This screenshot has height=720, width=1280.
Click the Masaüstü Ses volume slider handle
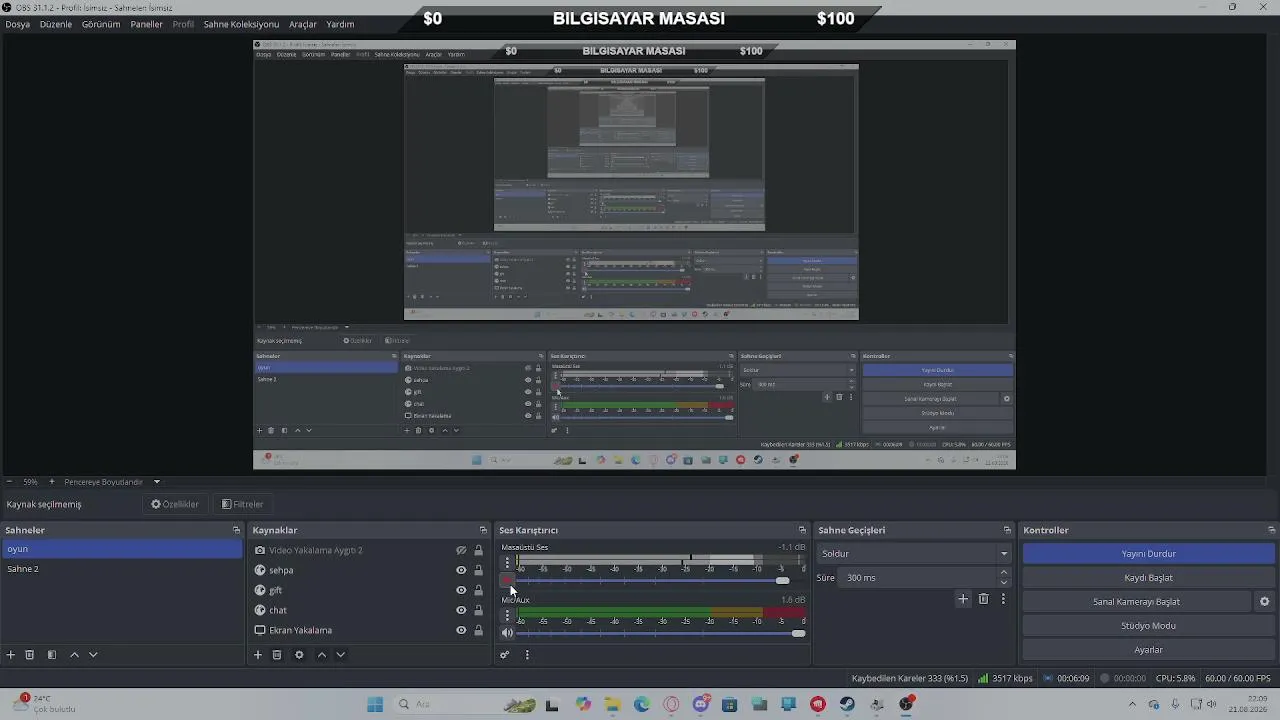(782, 581)
